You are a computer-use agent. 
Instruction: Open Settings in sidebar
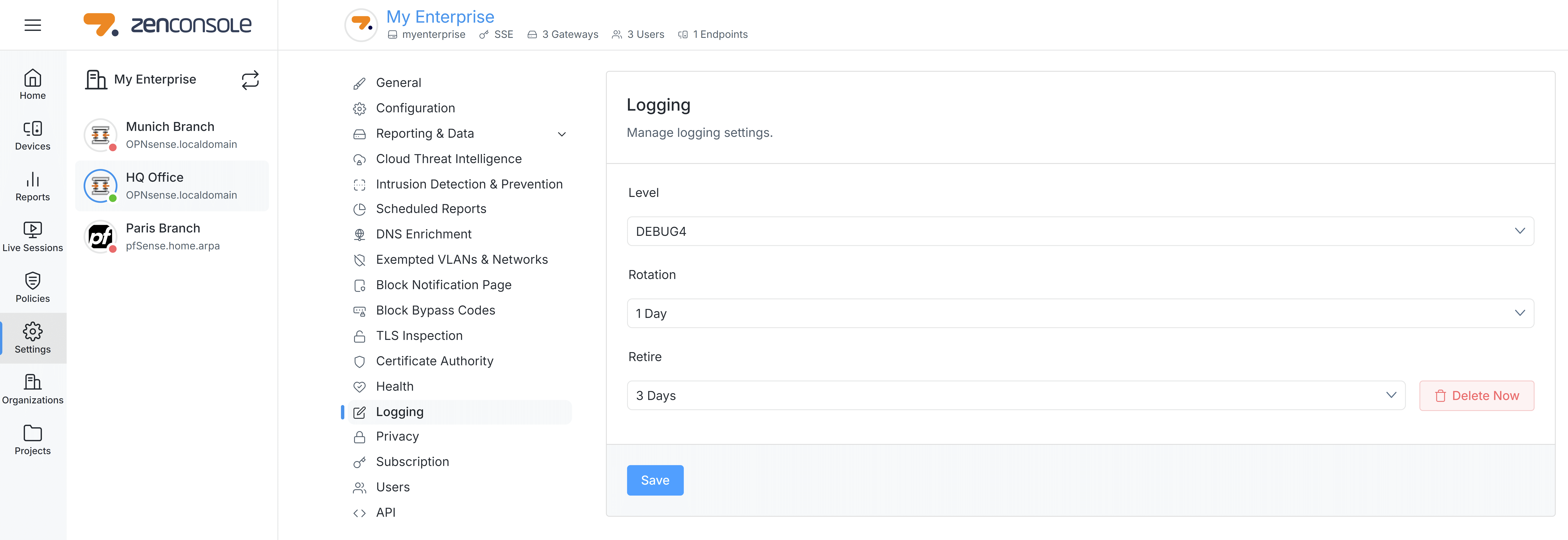coord(33,338)
